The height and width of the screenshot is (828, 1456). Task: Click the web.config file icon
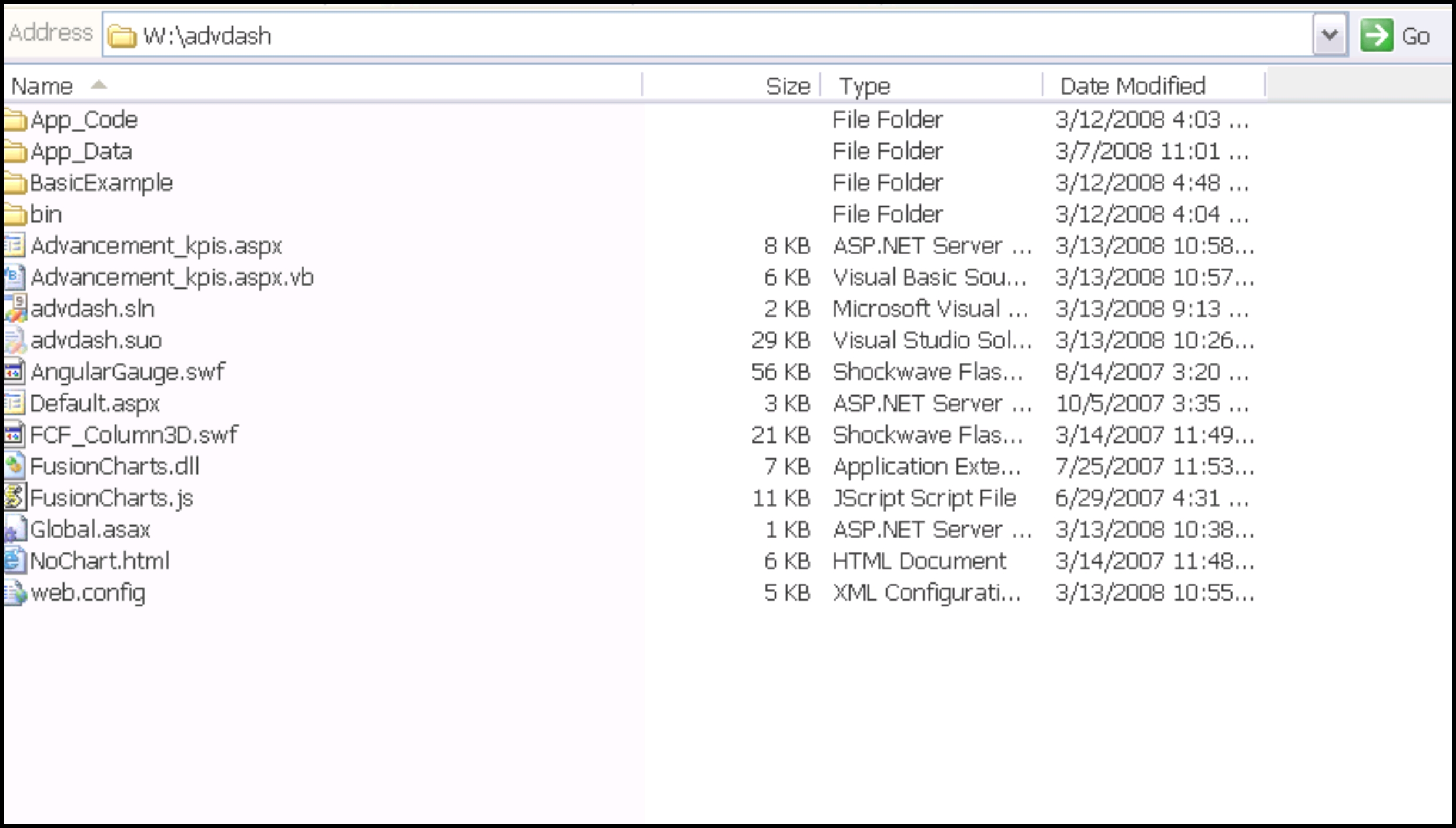tap(15, 593)
